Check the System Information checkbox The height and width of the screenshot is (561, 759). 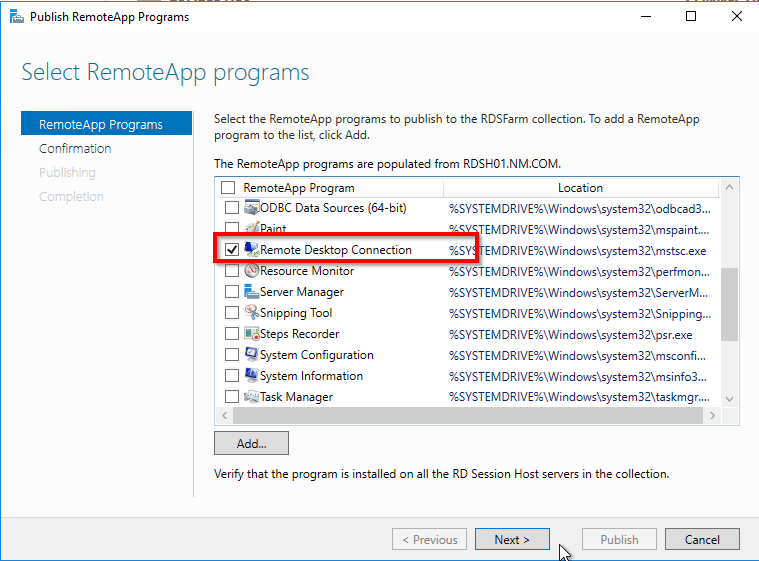(x=232, y=376)
